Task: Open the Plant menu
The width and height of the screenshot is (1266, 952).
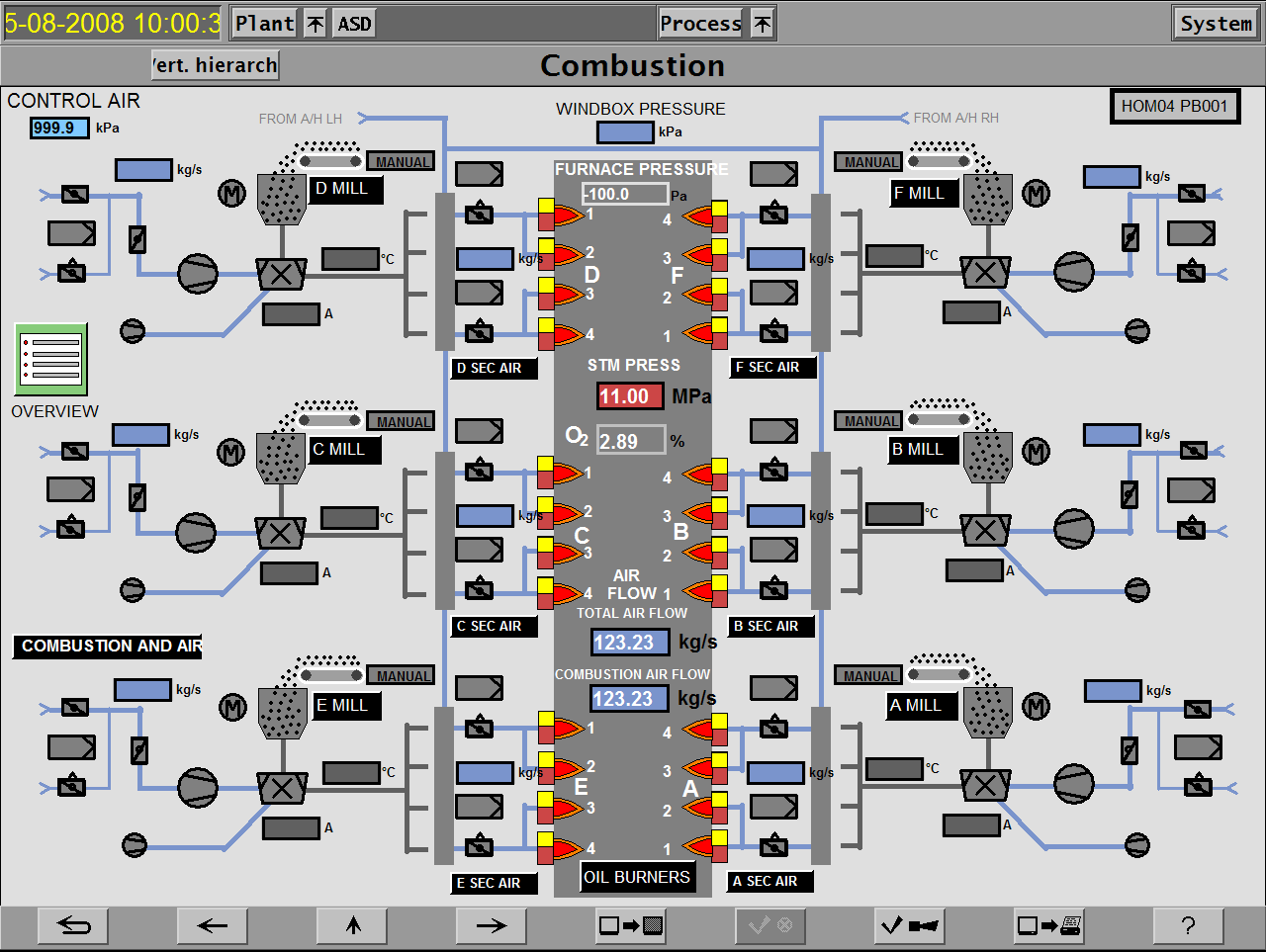Action: [x=264, y=24]
